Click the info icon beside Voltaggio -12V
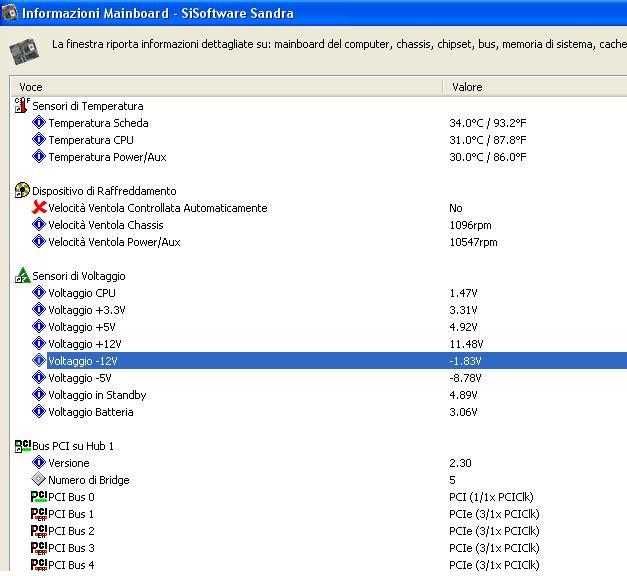Screen dimensions: 627x576 39,360
